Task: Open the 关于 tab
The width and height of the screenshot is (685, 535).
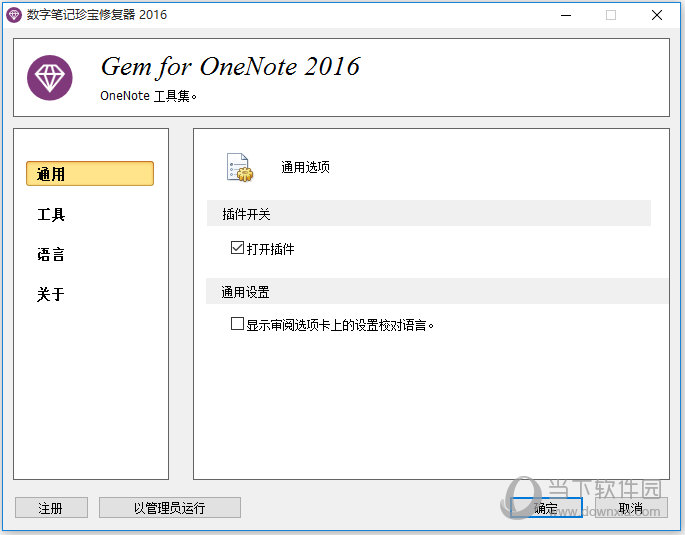Action: (x=51, y=294)
